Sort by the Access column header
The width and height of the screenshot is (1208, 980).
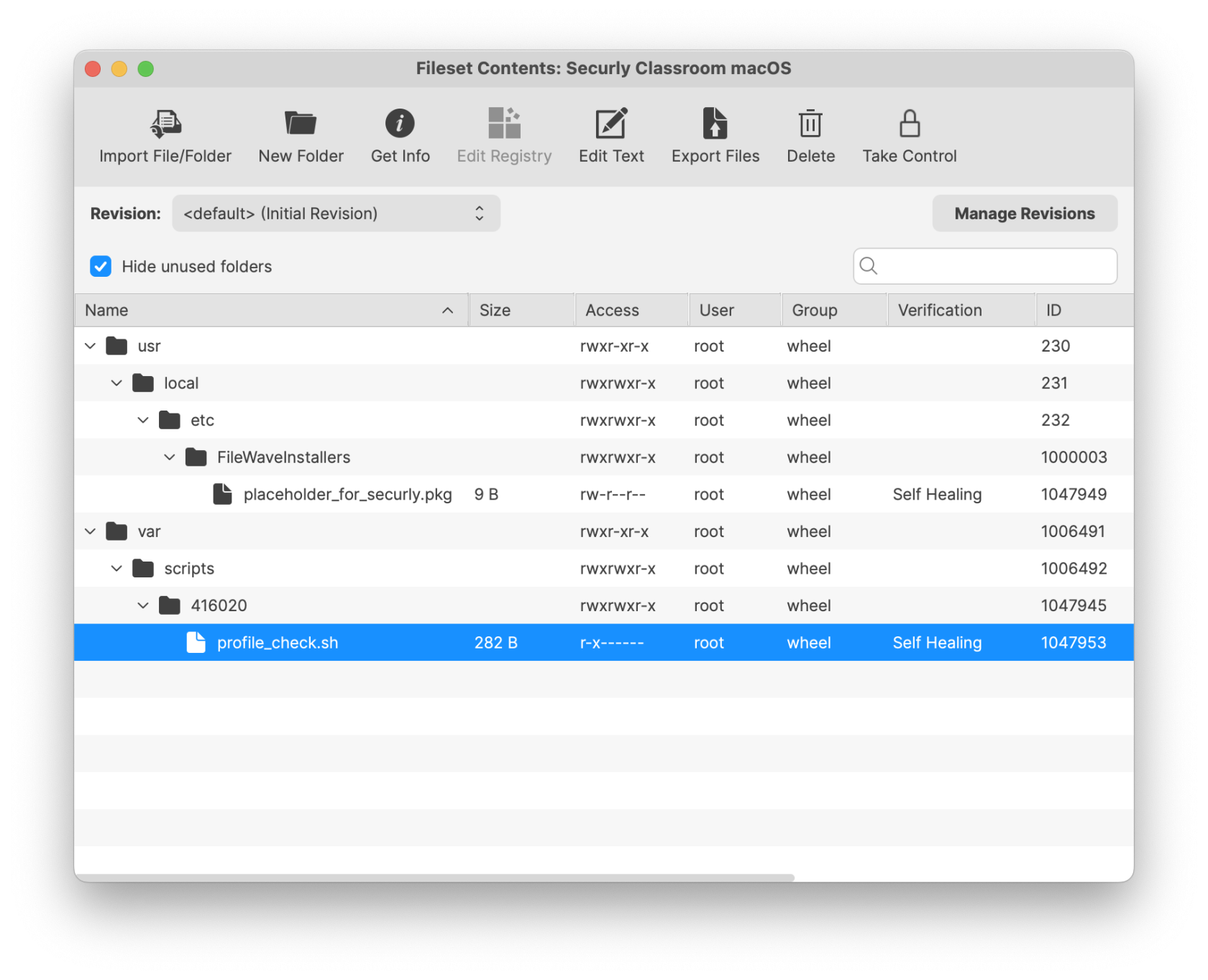(632, 311)
